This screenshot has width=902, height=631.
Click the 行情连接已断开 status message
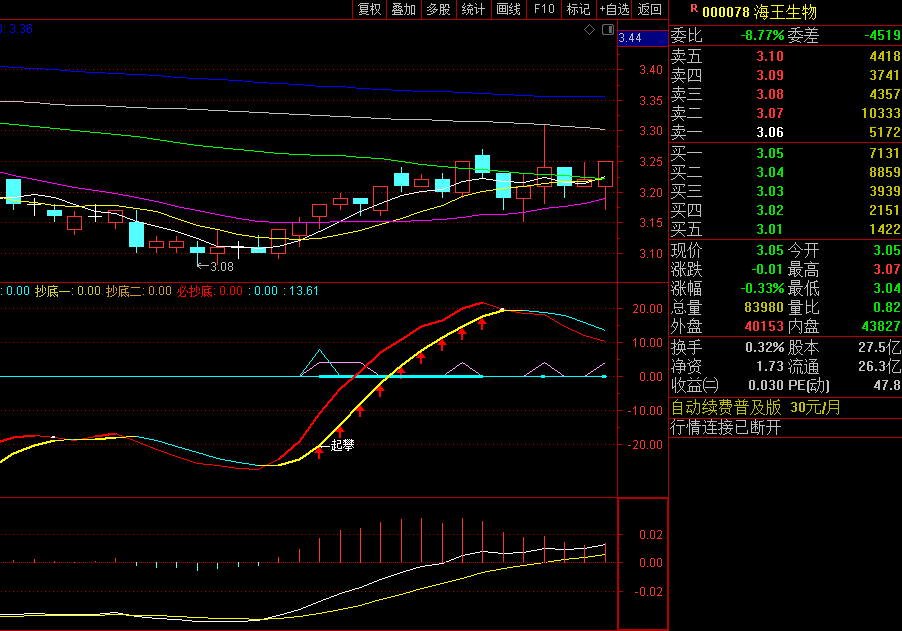tap(726, 427)
